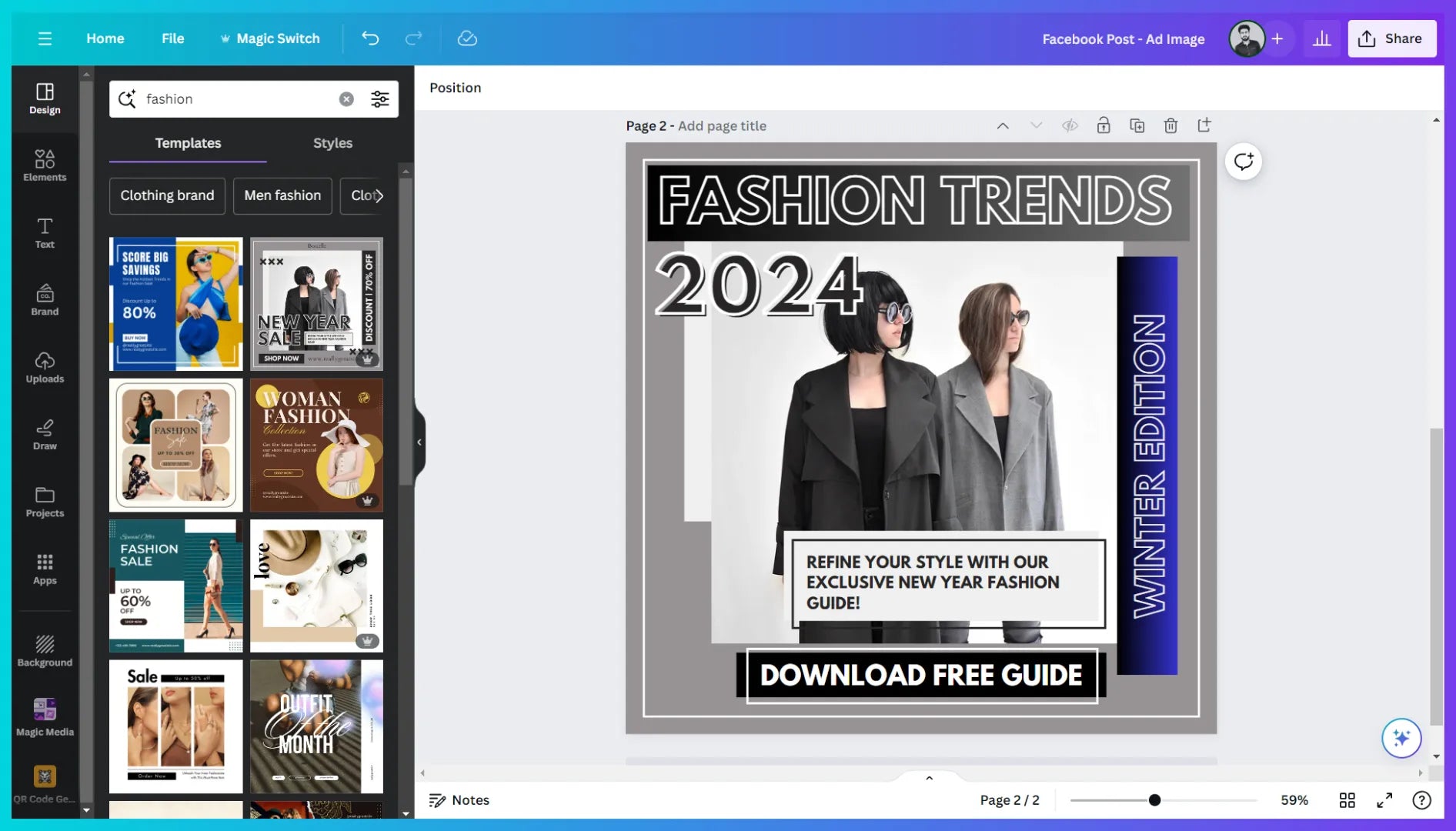Screen dimensions: 1456x831
Task: Open the Design panel
Action: [45, 98]
